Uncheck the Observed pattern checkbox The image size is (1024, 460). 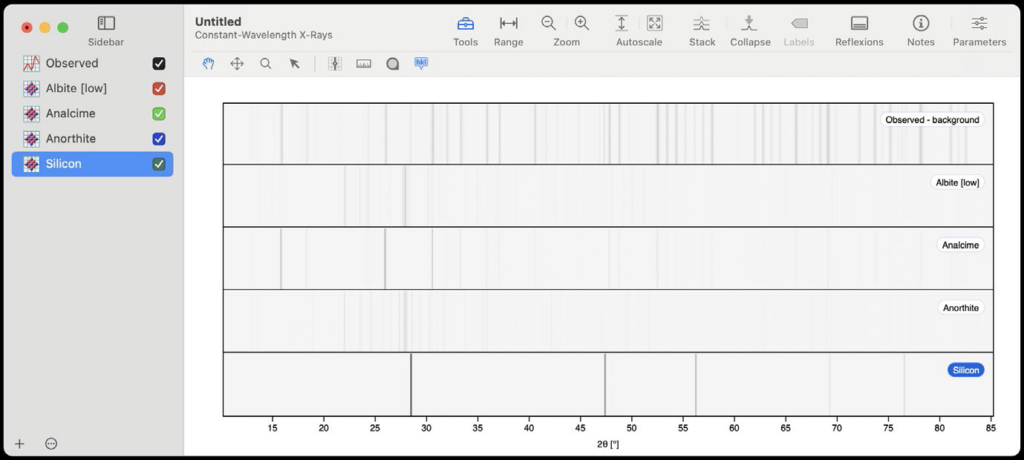tap(159, 63)
